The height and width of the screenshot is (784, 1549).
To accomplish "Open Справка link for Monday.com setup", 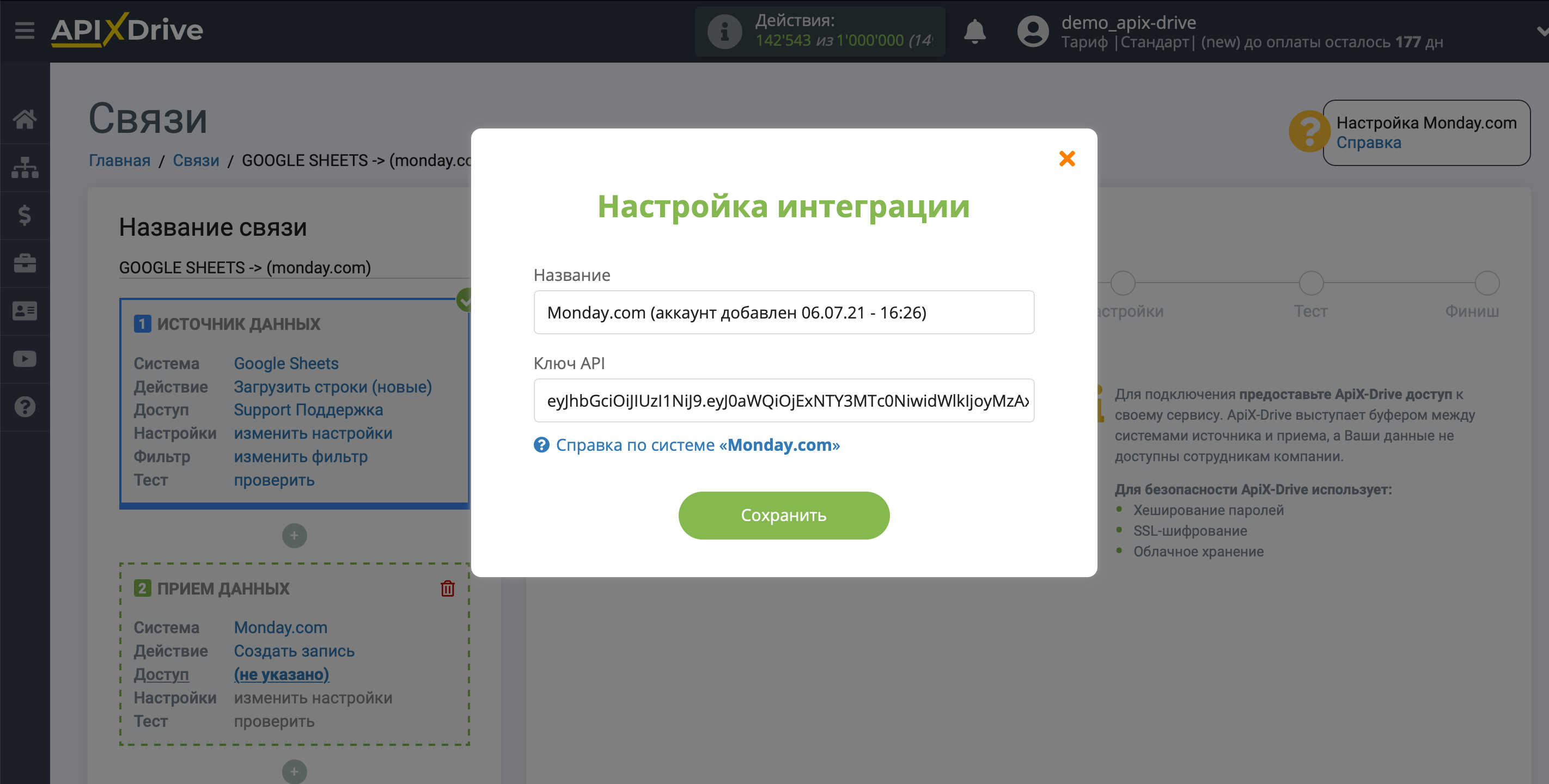I will coord(1369,143).
